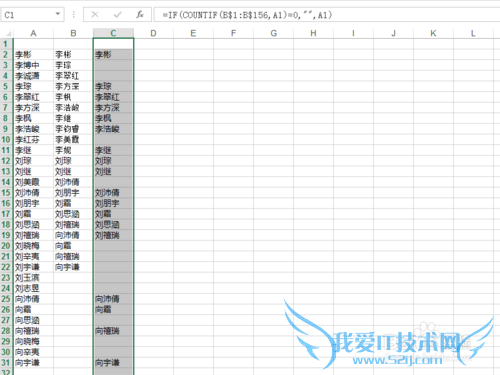
Task: Click the Select All corner triangle
Action: (8, 33)
